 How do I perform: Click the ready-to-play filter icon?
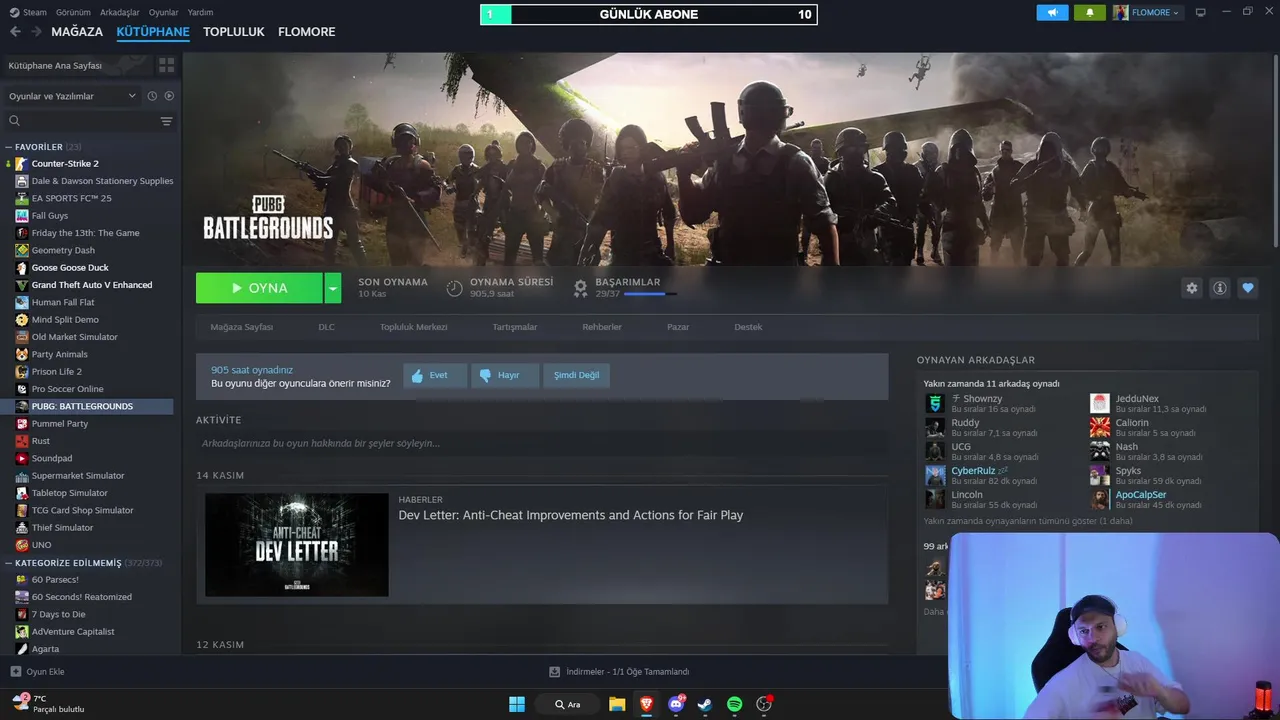(169, 96)
